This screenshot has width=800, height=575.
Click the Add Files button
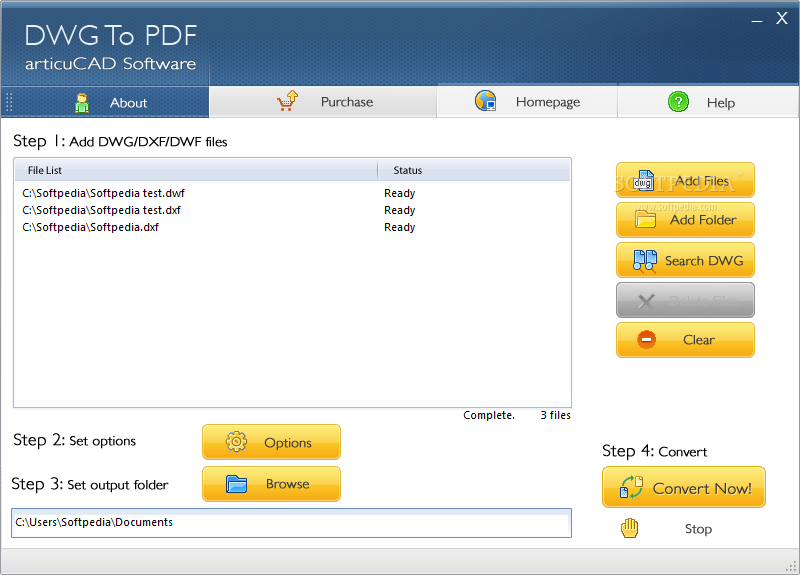[685, 180]
